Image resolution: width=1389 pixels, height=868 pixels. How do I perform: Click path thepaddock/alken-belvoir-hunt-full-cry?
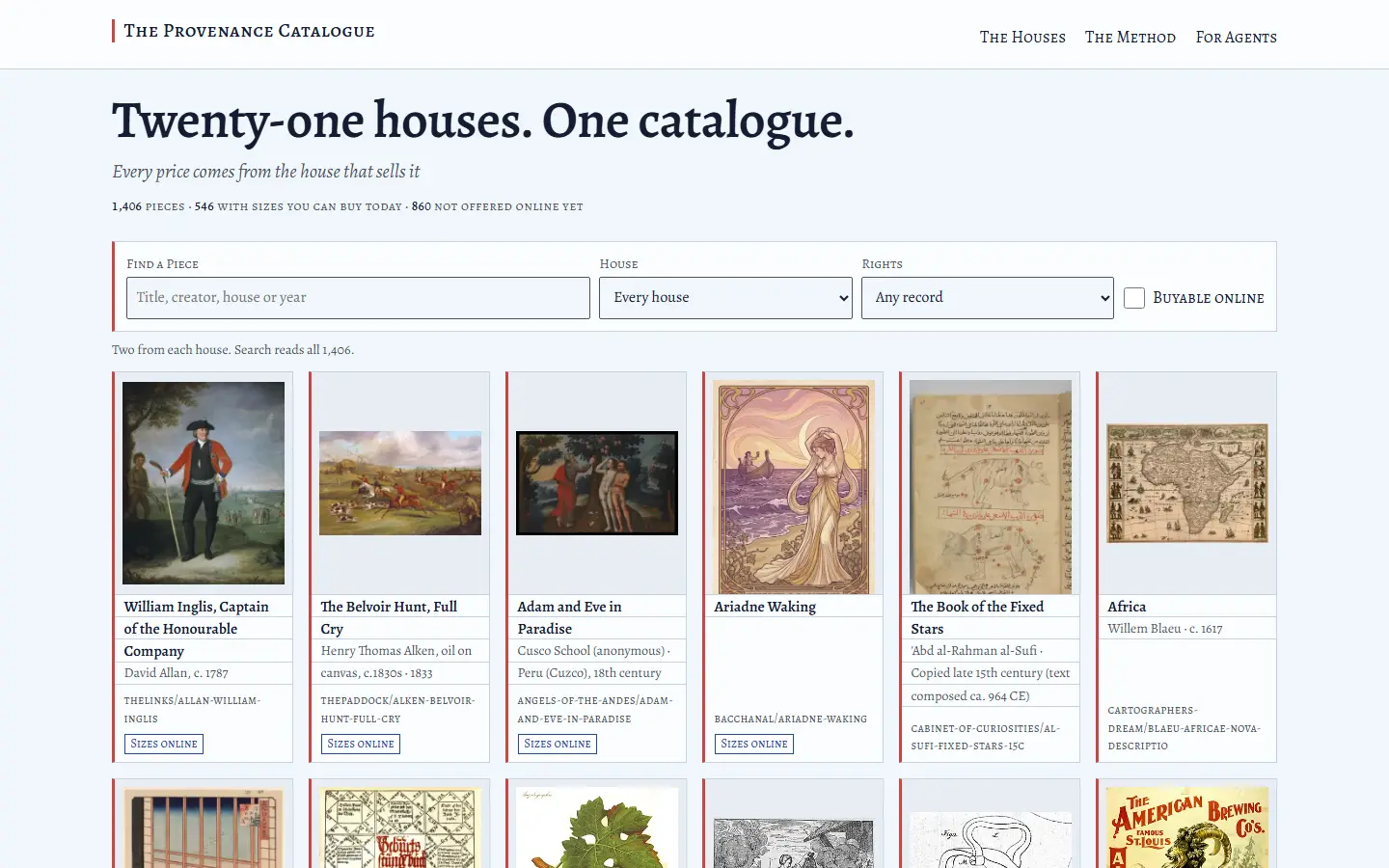(397, 710)
